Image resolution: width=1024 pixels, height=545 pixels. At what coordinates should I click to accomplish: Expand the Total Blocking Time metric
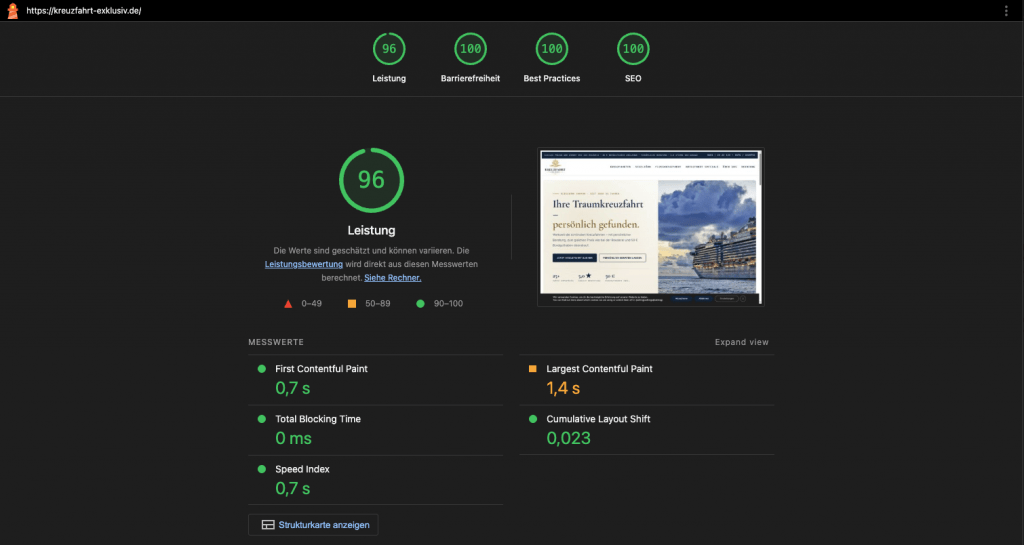(x=317, y=419)
